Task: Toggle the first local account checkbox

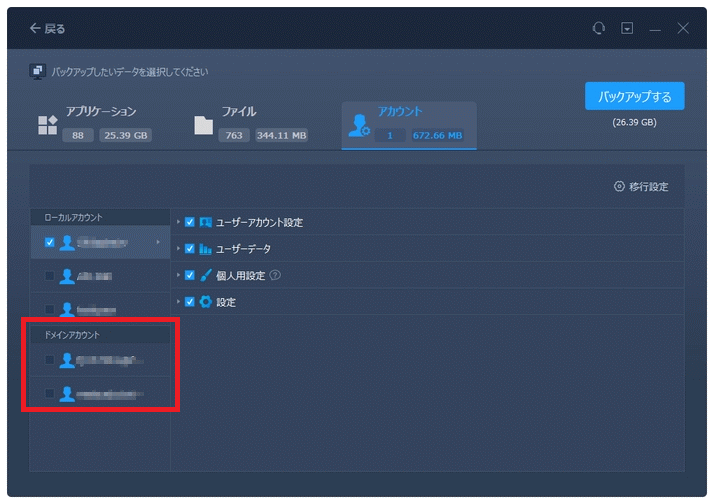Action: point(50,242)
